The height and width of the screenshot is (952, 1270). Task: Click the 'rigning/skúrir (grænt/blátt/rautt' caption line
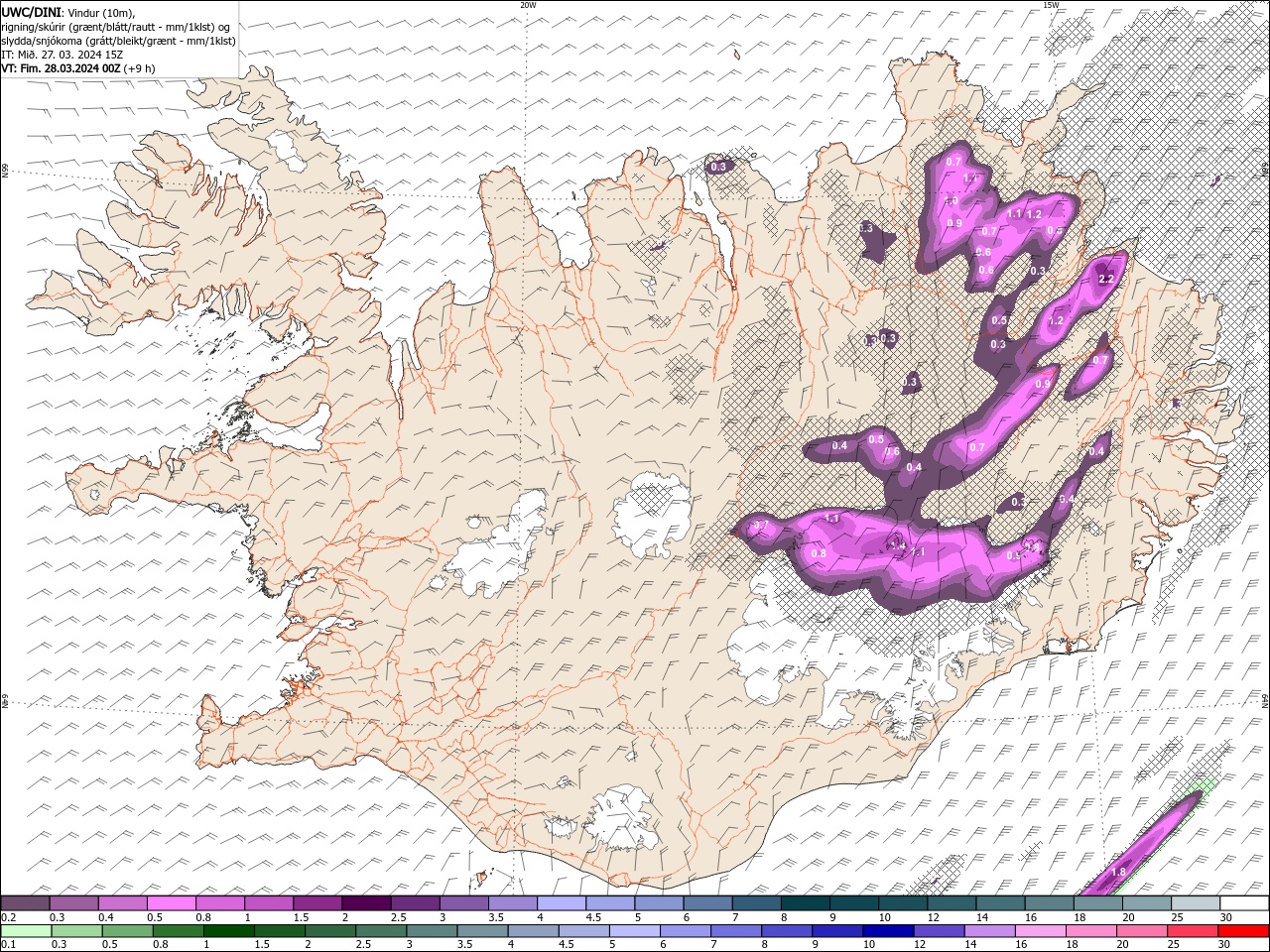click(115, 26)
